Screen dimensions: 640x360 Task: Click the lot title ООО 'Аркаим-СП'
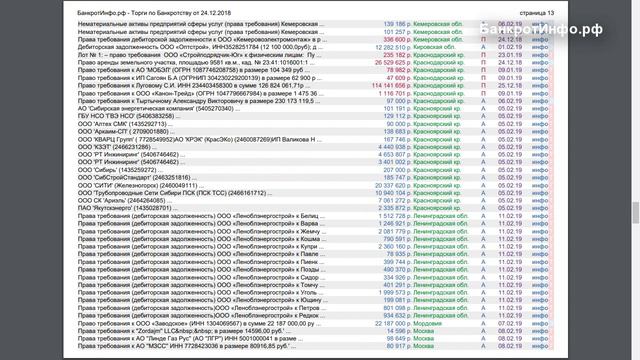pos(126,132)
